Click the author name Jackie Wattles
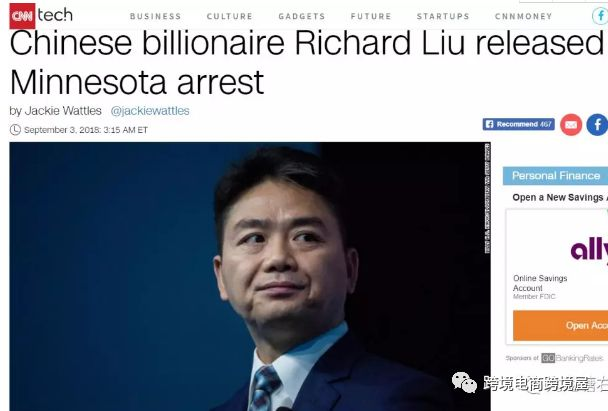Screen dimensions: 608x411 click(63, 111)
